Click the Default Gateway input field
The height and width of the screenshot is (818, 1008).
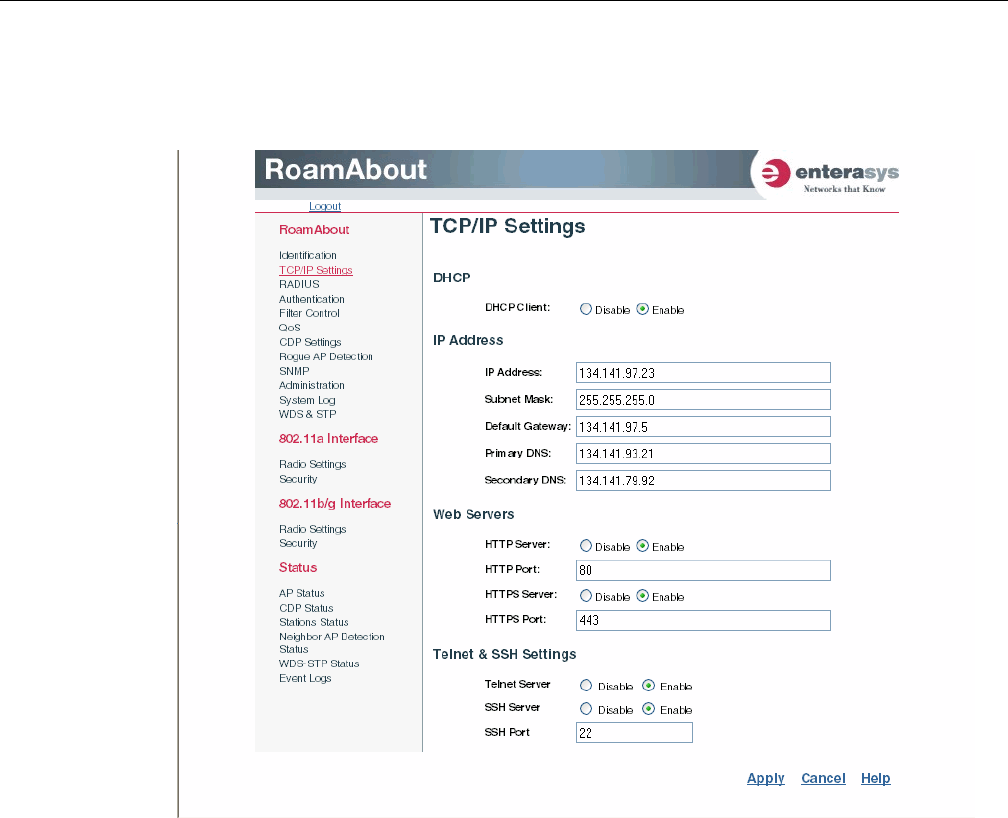(703, 427)
